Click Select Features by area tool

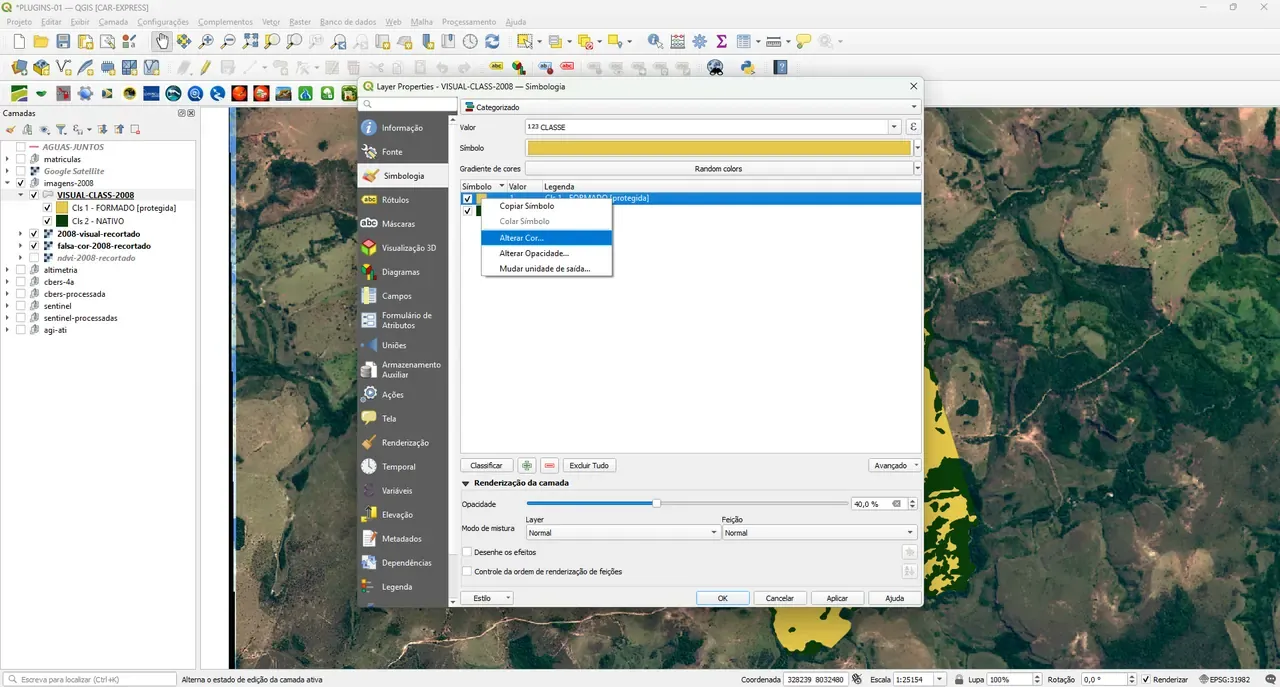pyautogui.click(x=524, y=42)
